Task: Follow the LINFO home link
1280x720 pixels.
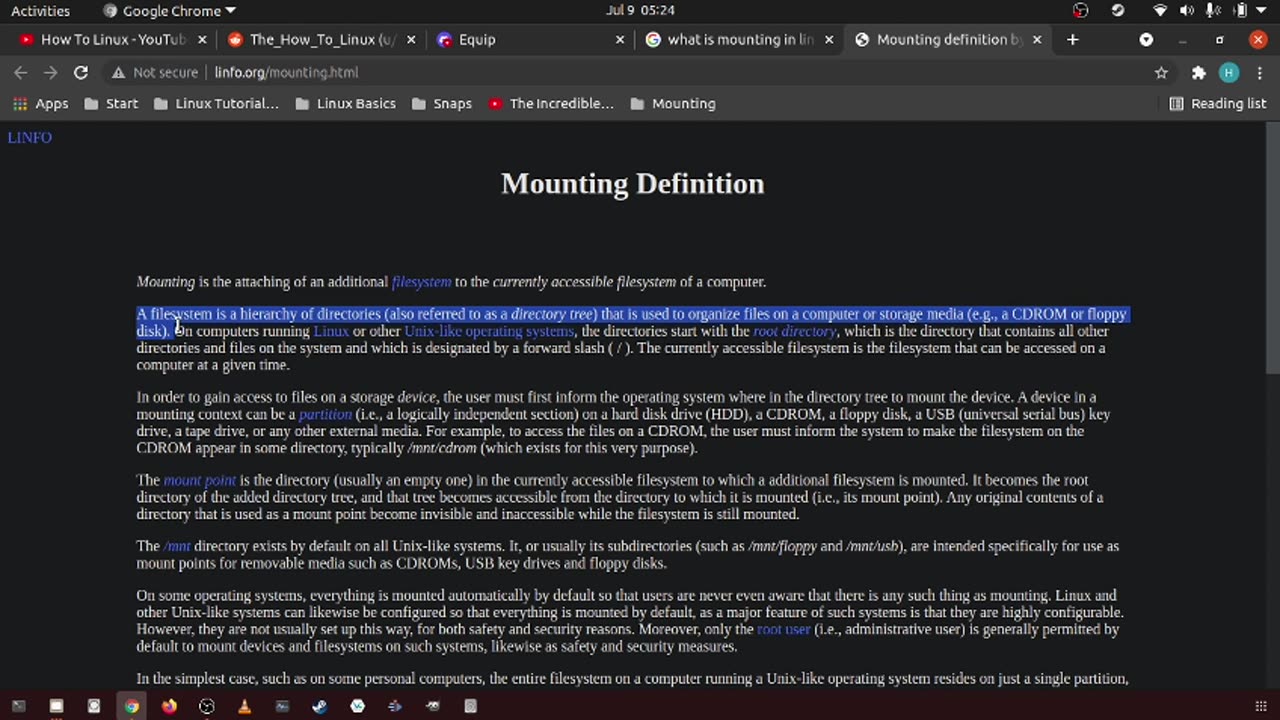Action: 29,137
